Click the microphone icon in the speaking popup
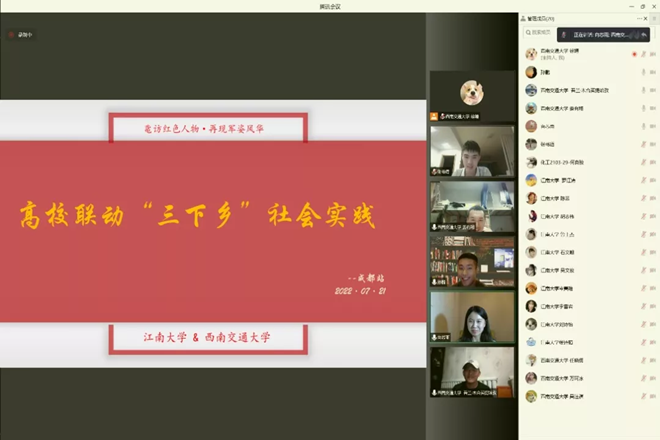The image size is (660, 440). [x=566, y=34]
